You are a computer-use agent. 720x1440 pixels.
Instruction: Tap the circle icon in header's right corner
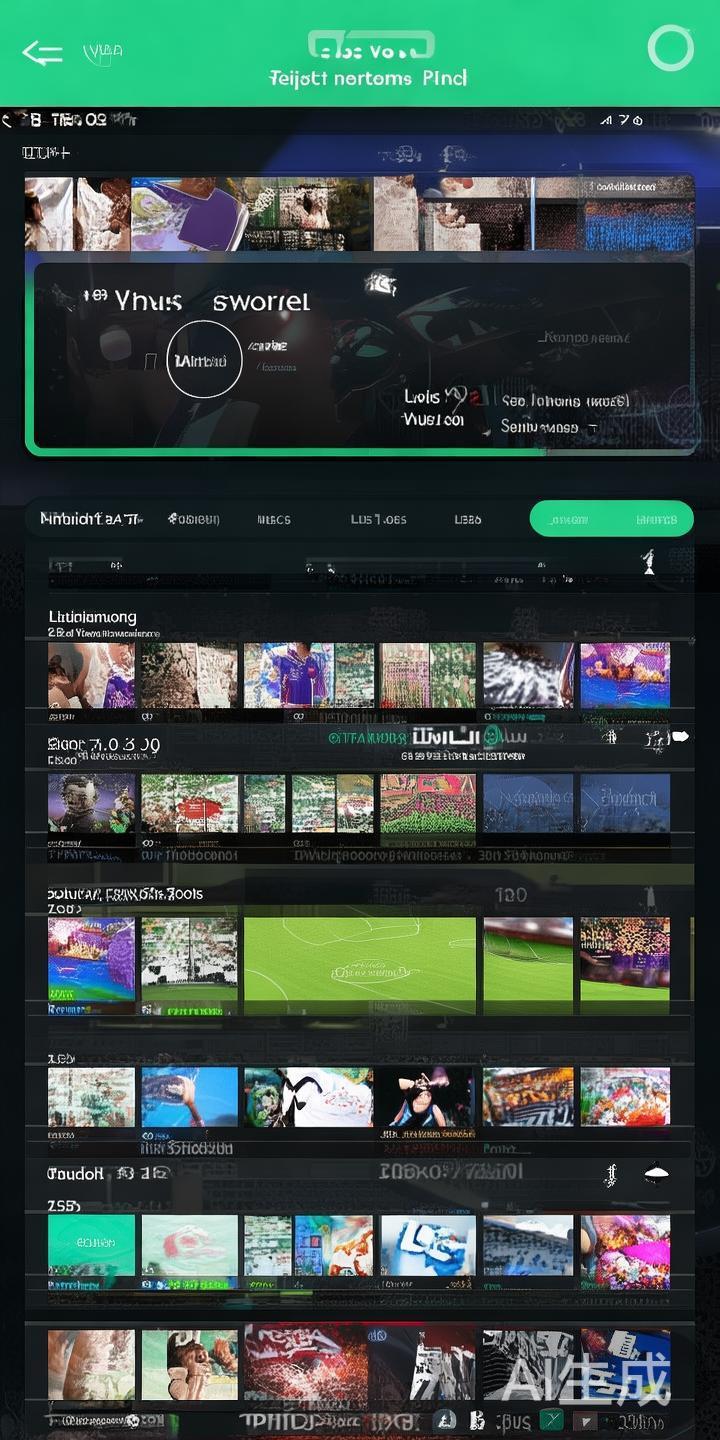click(x=670, y=48)
